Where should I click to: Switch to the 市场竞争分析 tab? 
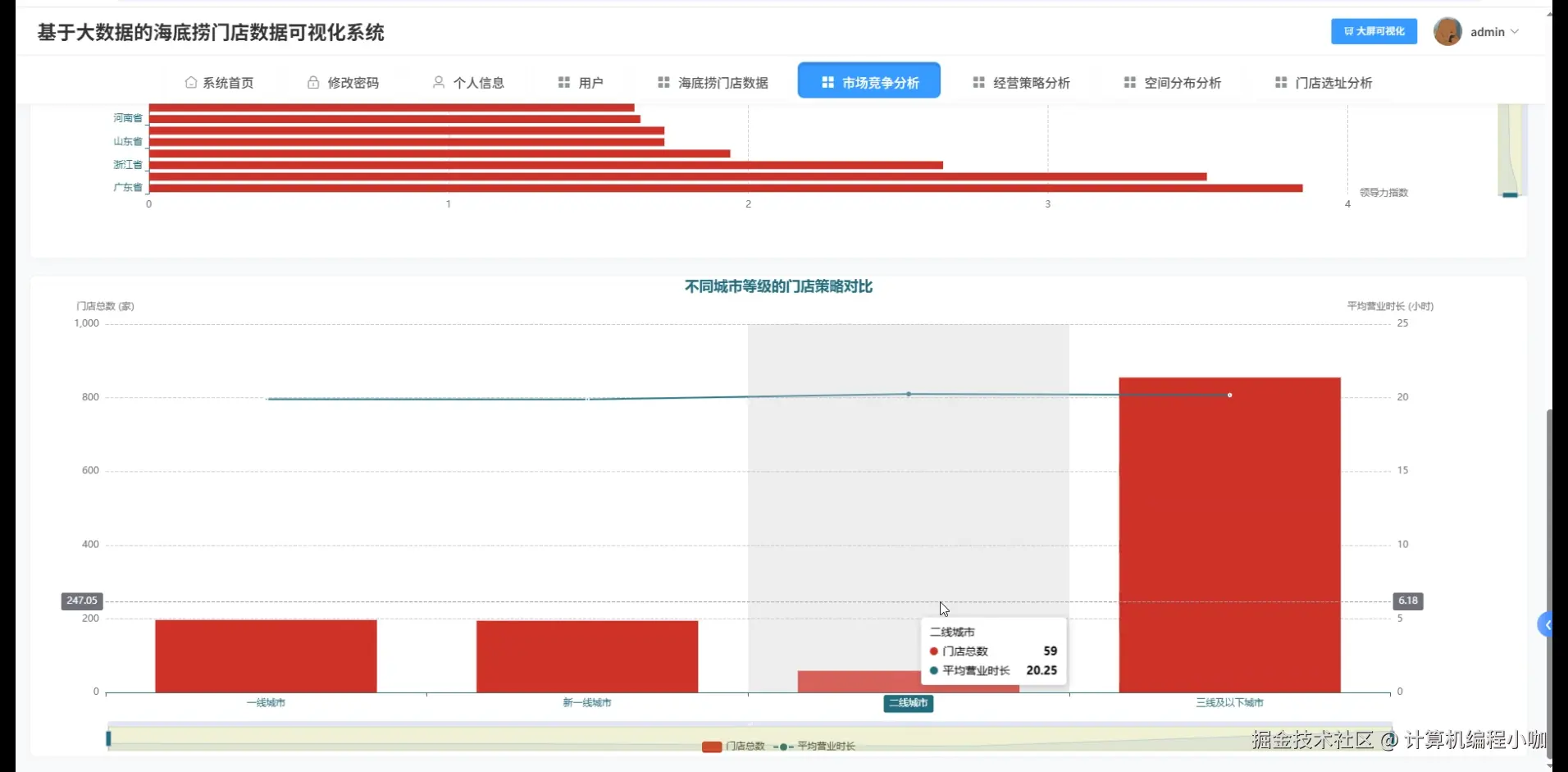tap(869, 80)
